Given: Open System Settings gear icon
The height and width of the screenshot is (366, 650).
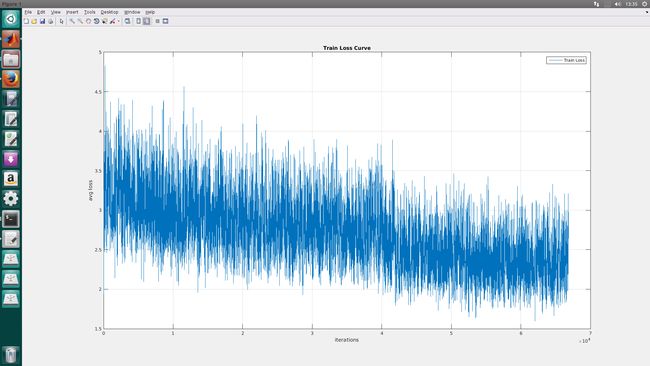Looking at the screenshot, I should pos(11,199).
